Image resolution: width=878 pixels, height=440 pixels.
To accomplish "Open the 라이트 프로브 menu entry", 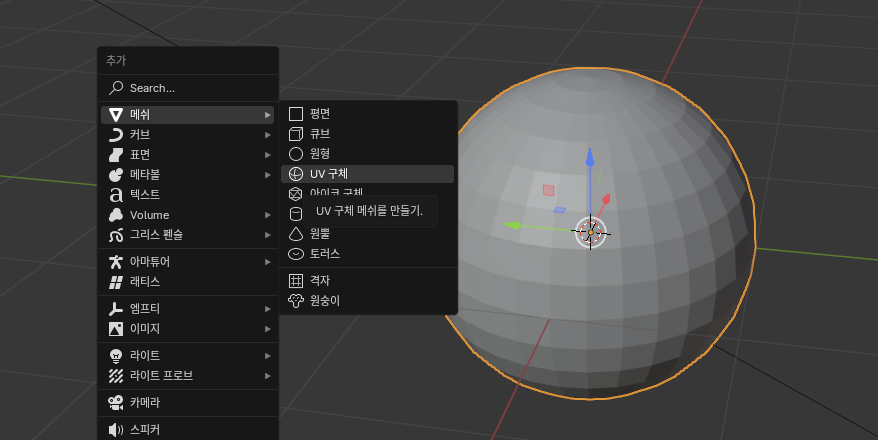I will click(188, 376).
